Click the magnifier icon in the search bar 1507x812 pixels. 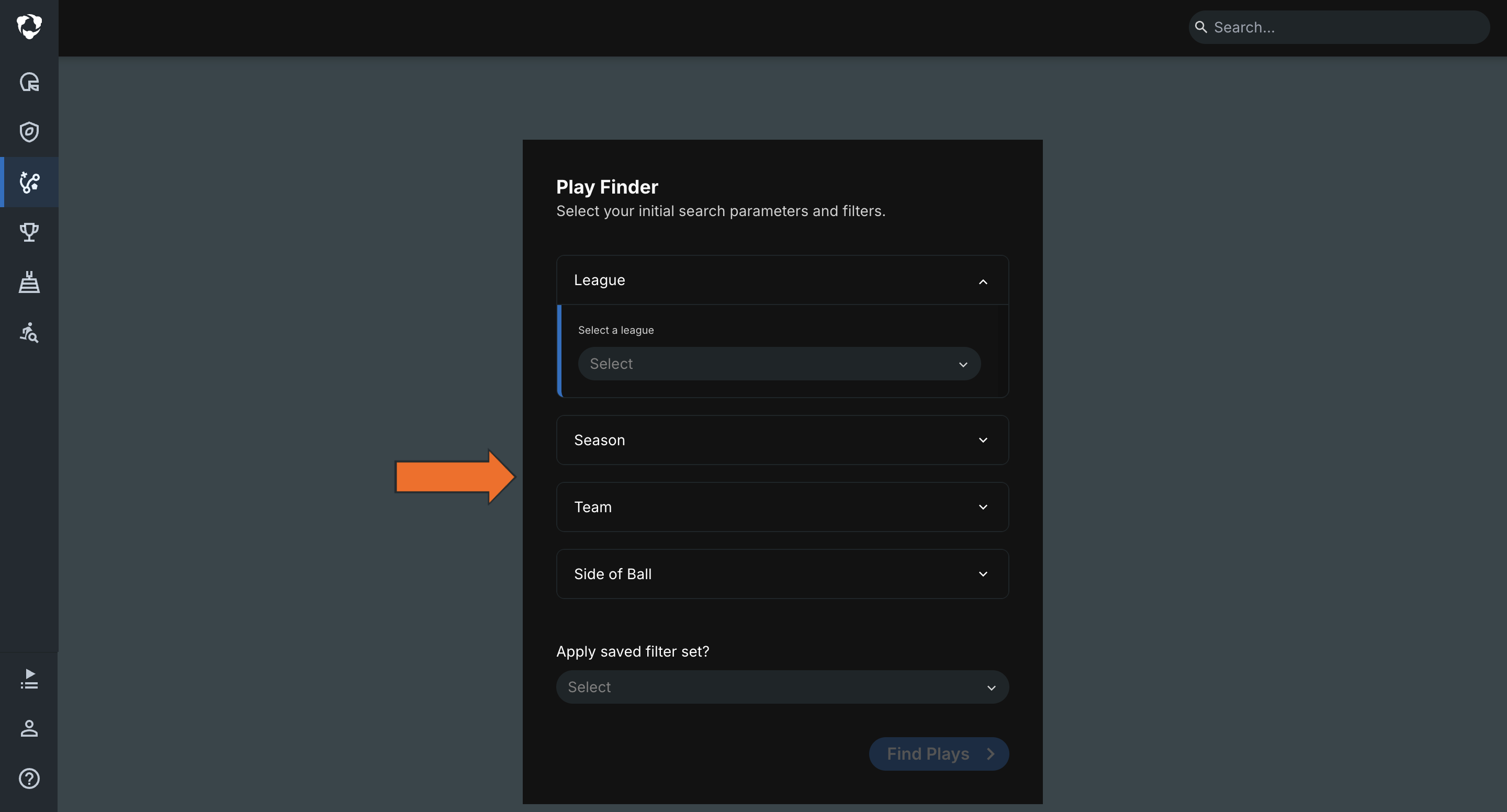[x=1200, y=27]
